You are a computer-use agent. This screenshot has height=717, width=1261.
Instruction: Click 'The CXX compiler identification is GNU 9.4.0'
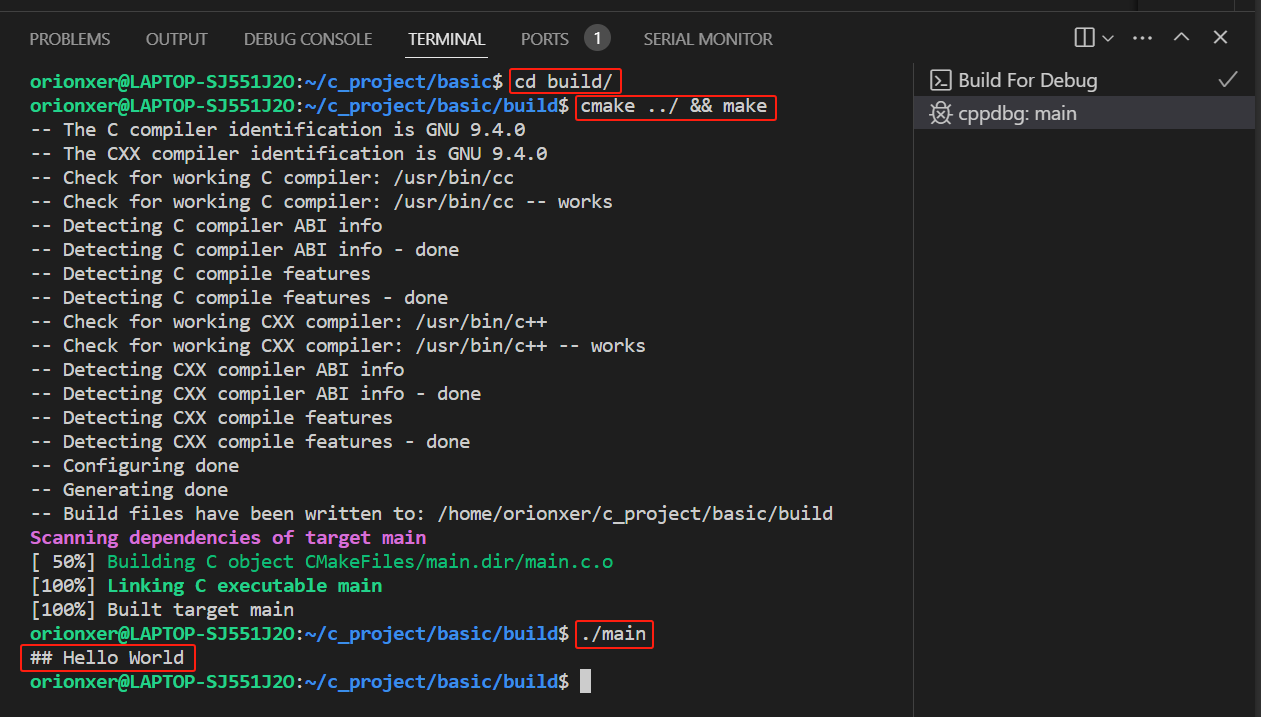tap(305, 154)
